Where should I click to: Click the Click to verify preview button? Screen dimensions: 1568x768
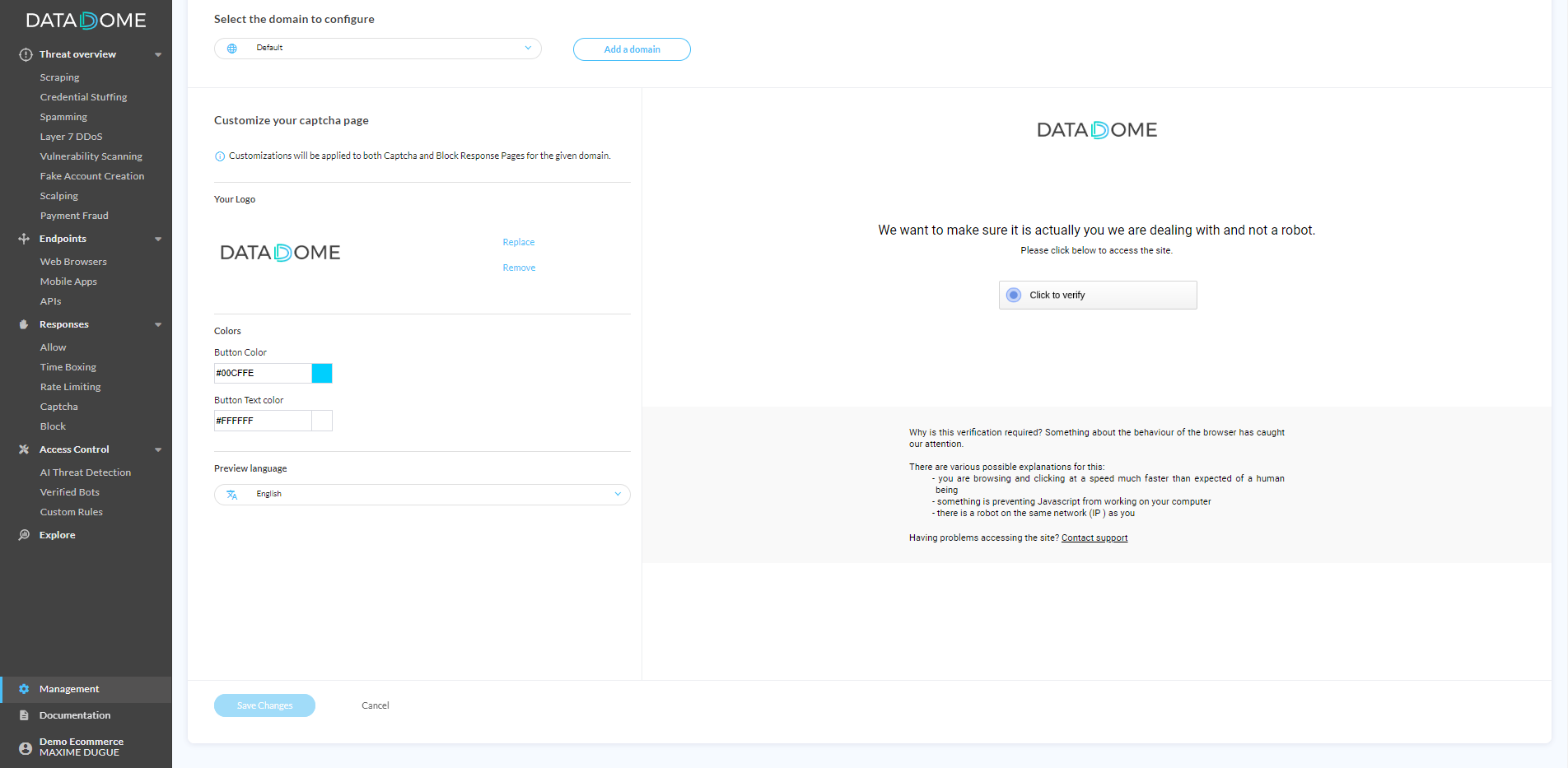pyautogui.click(x=1098, y=295)
